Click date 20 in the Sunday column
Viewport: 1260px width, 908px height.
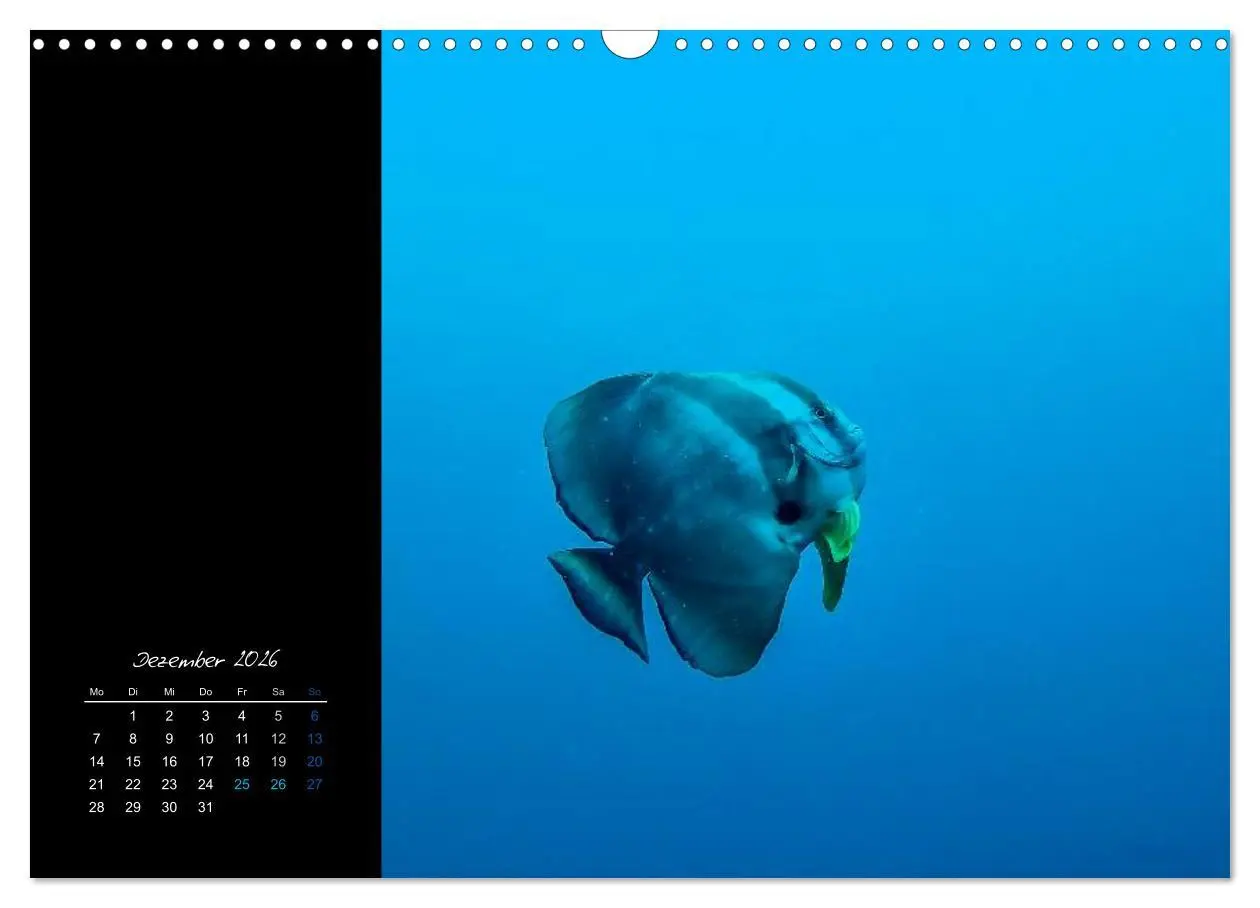[x=314, y=761]
